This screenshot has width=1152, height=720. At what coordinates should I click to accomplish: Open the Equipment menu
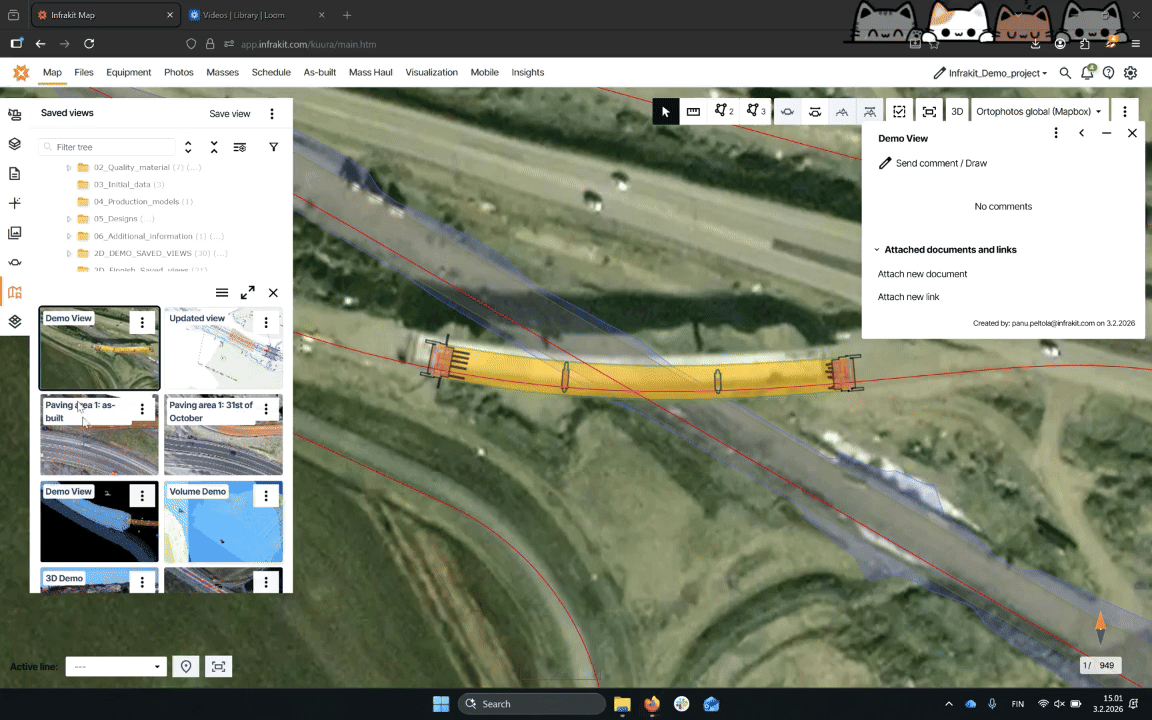coord(129,72)
